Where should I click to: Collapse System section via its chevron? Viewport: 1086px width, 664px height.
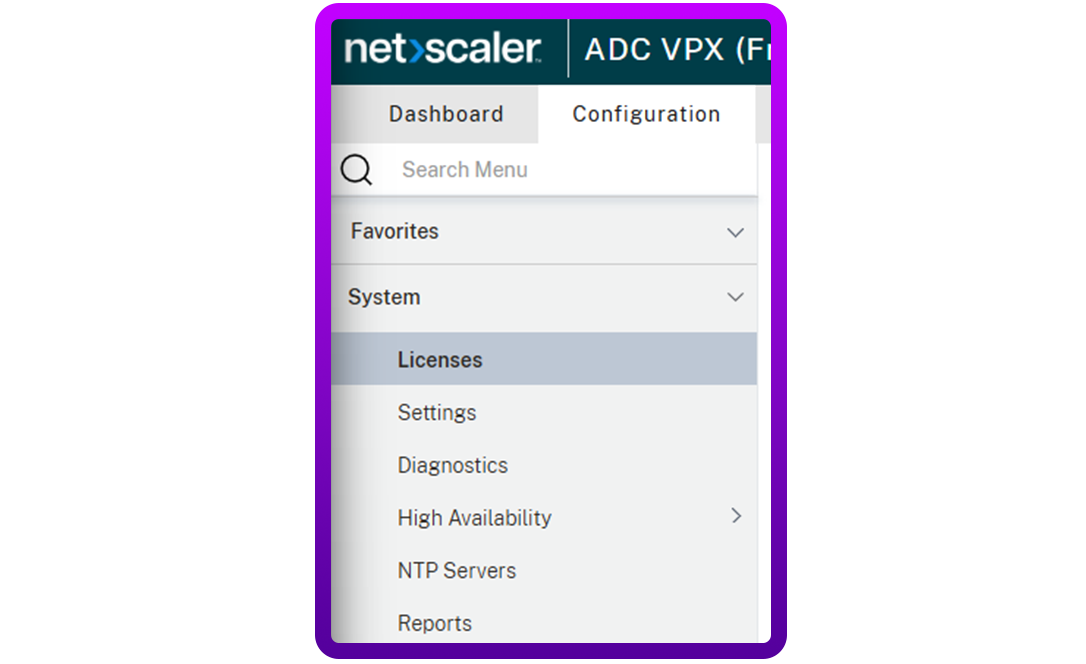coord(735,297)
